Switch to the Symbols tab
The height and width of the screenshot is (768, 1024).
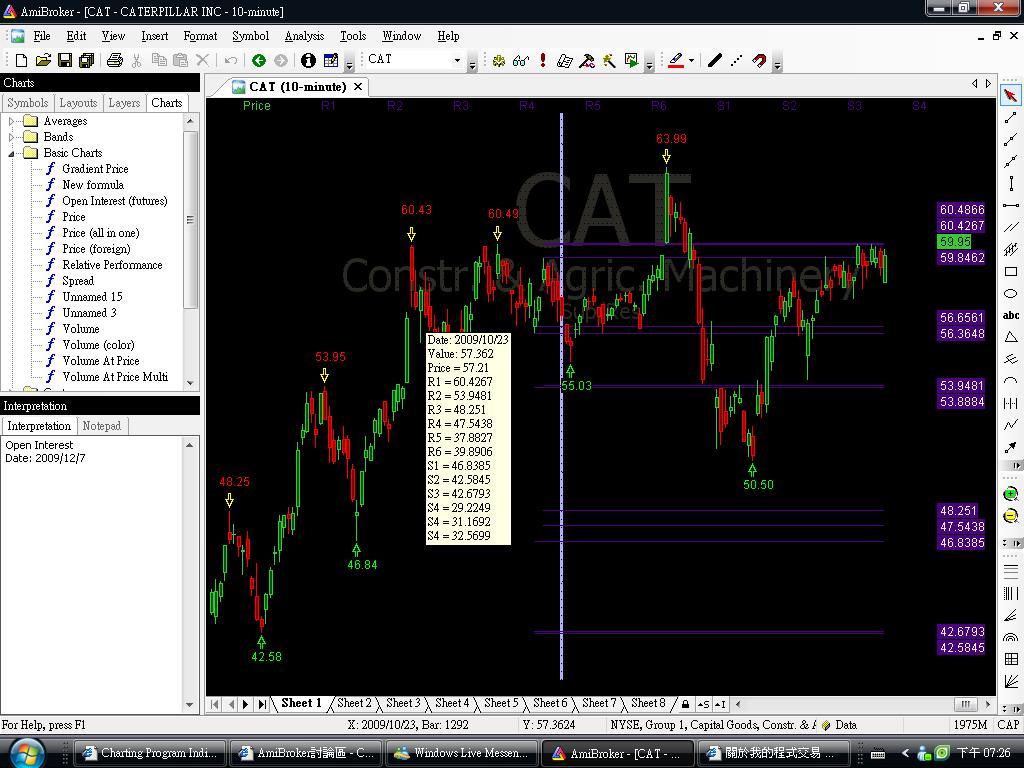[27, 103]
